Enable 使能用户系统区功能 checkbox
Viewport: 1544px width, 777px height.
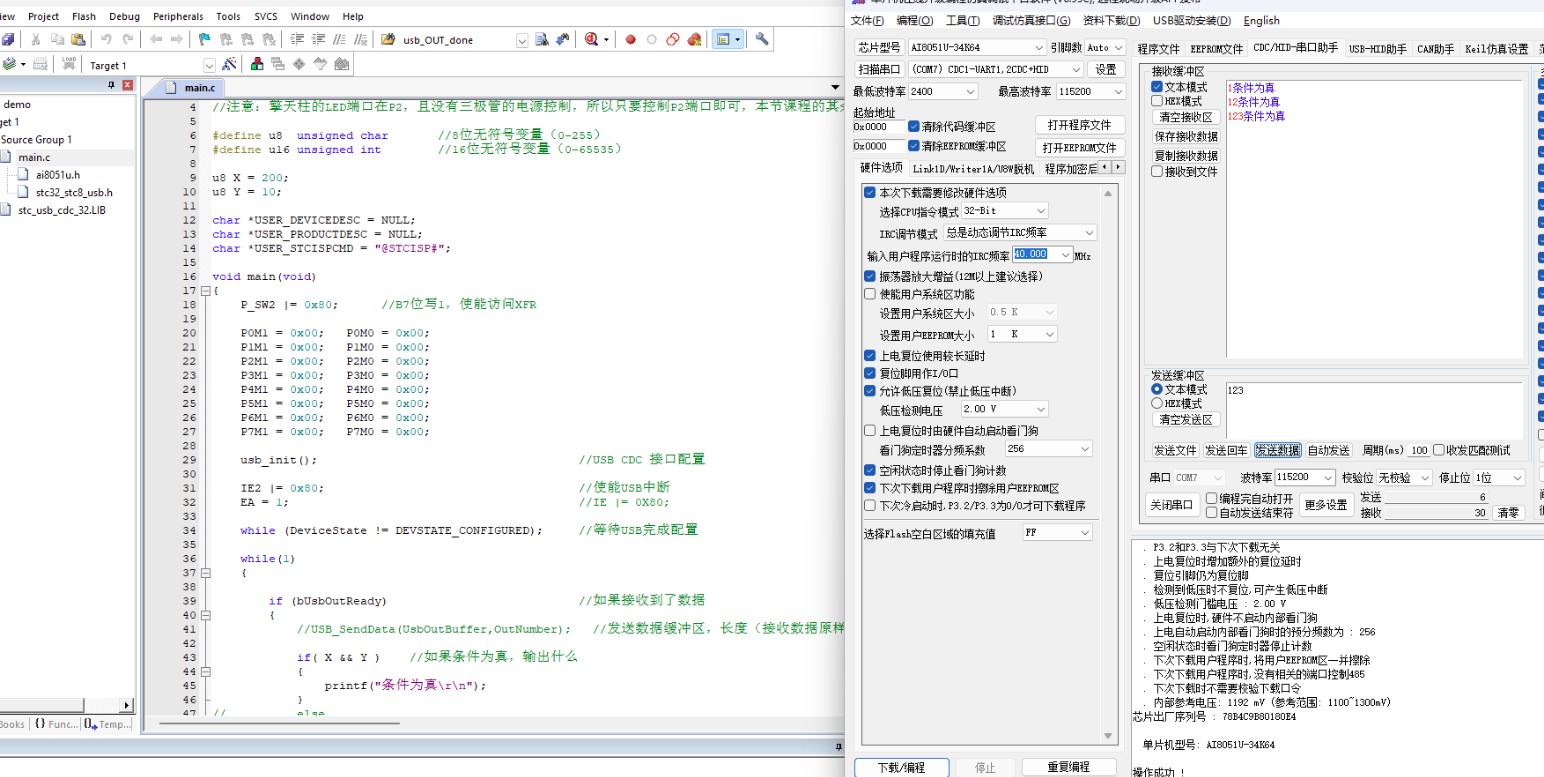(870, 294)
